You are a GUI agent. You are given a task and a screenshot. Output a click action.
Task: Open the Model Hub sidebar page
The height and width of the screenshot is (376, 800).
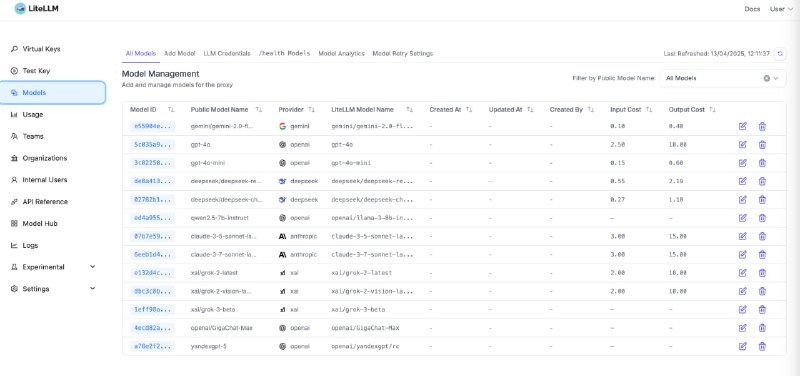[x=39, y=223]
